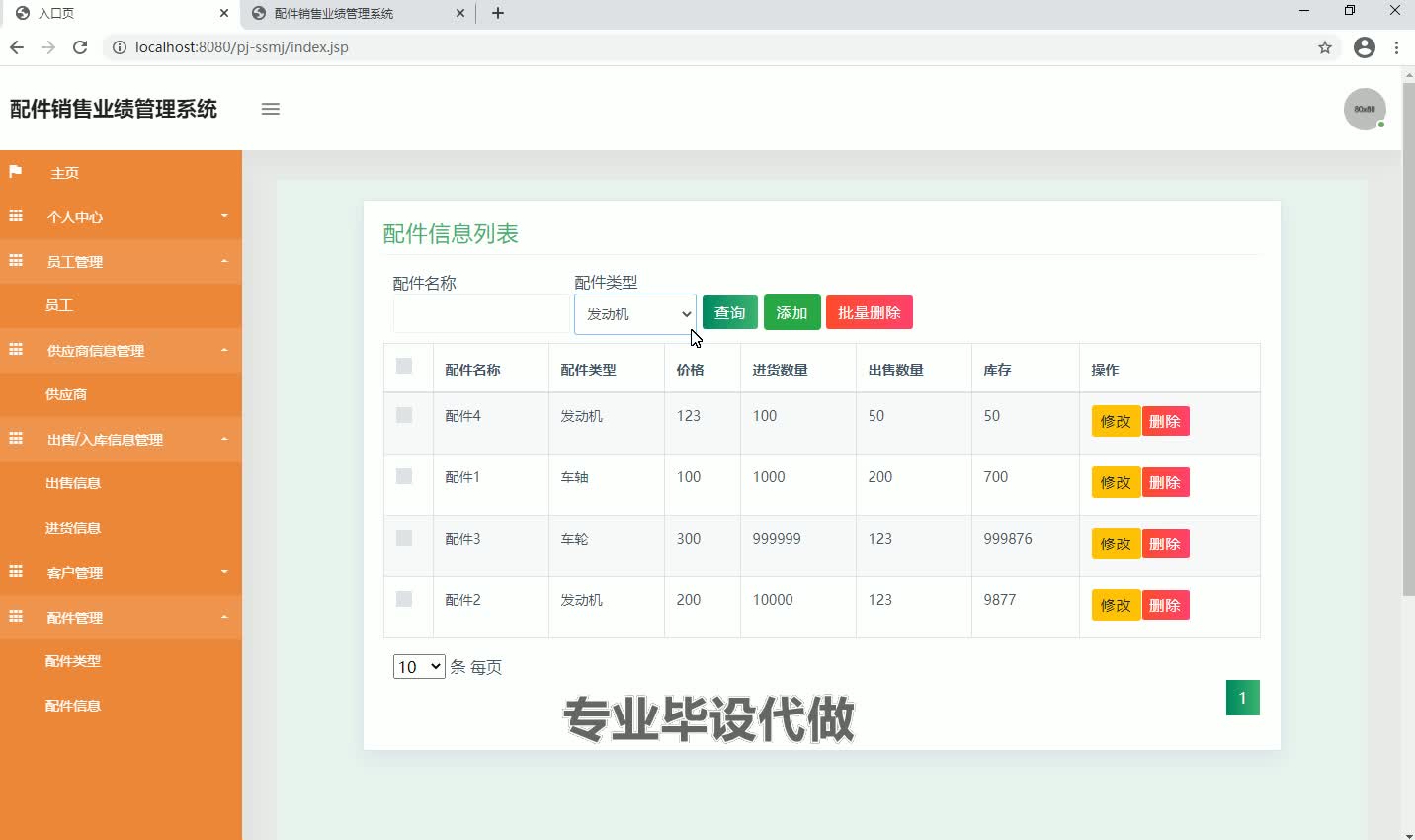Tick the checkbox for row 配件2
Screen dimensions: 1415x840
[x=404, y=599]
